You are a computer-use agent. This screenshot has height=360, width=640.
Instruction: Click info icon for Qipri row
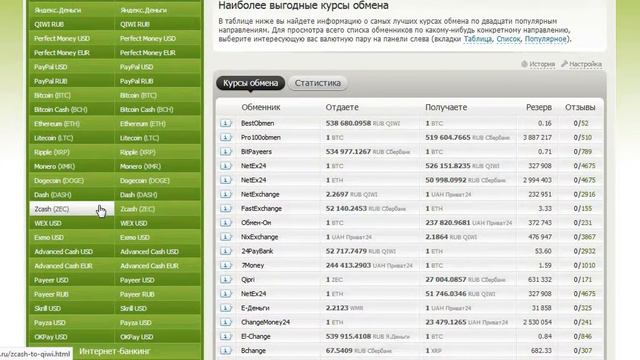[226, 280]
